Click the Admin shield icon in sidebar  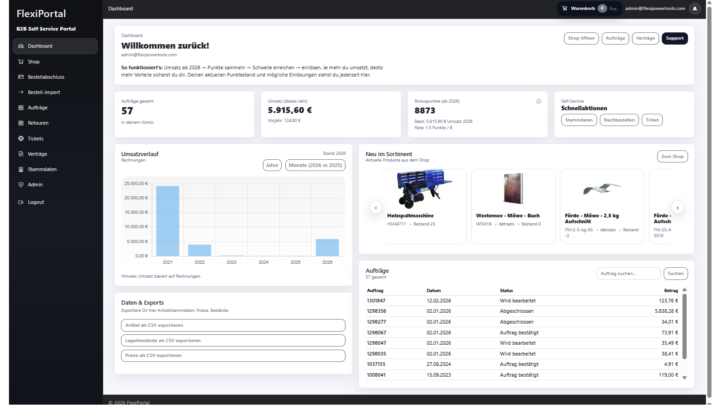point(21,184)
